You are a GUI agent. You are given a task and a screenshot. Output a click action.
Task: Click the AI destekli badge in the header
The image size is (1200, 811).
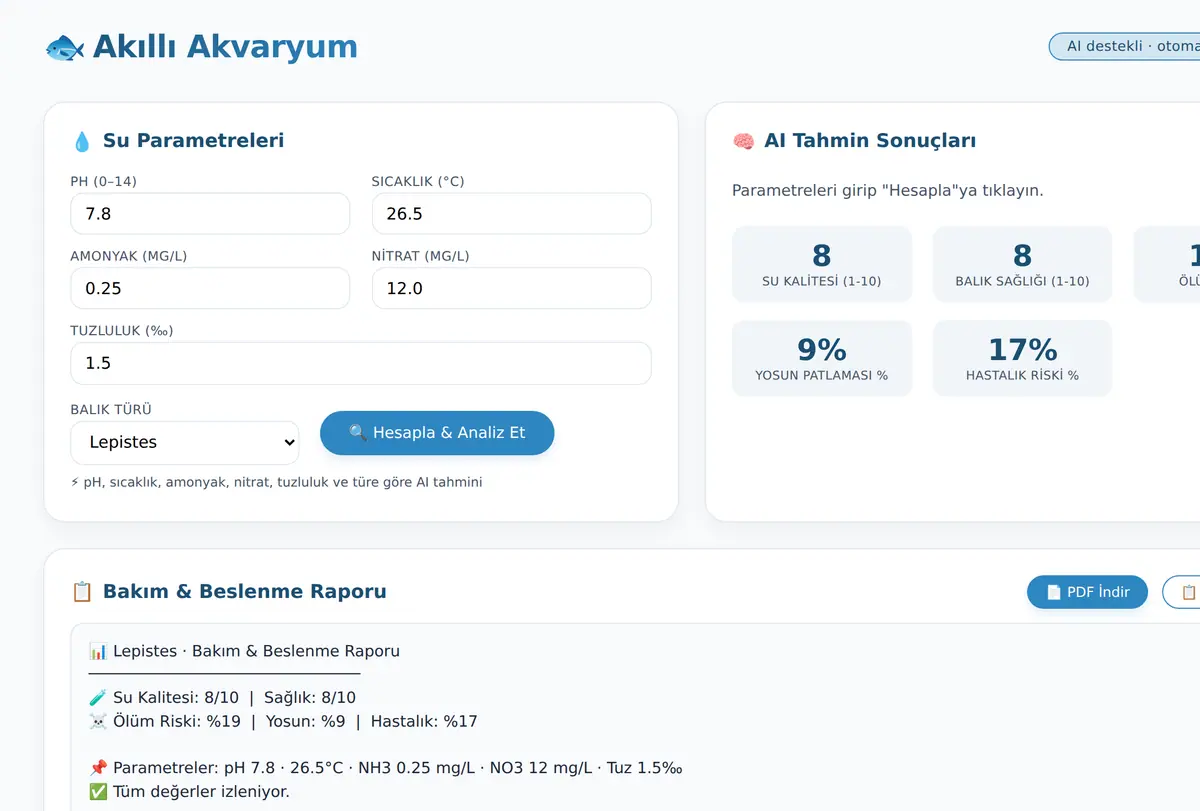(1124, 46)
